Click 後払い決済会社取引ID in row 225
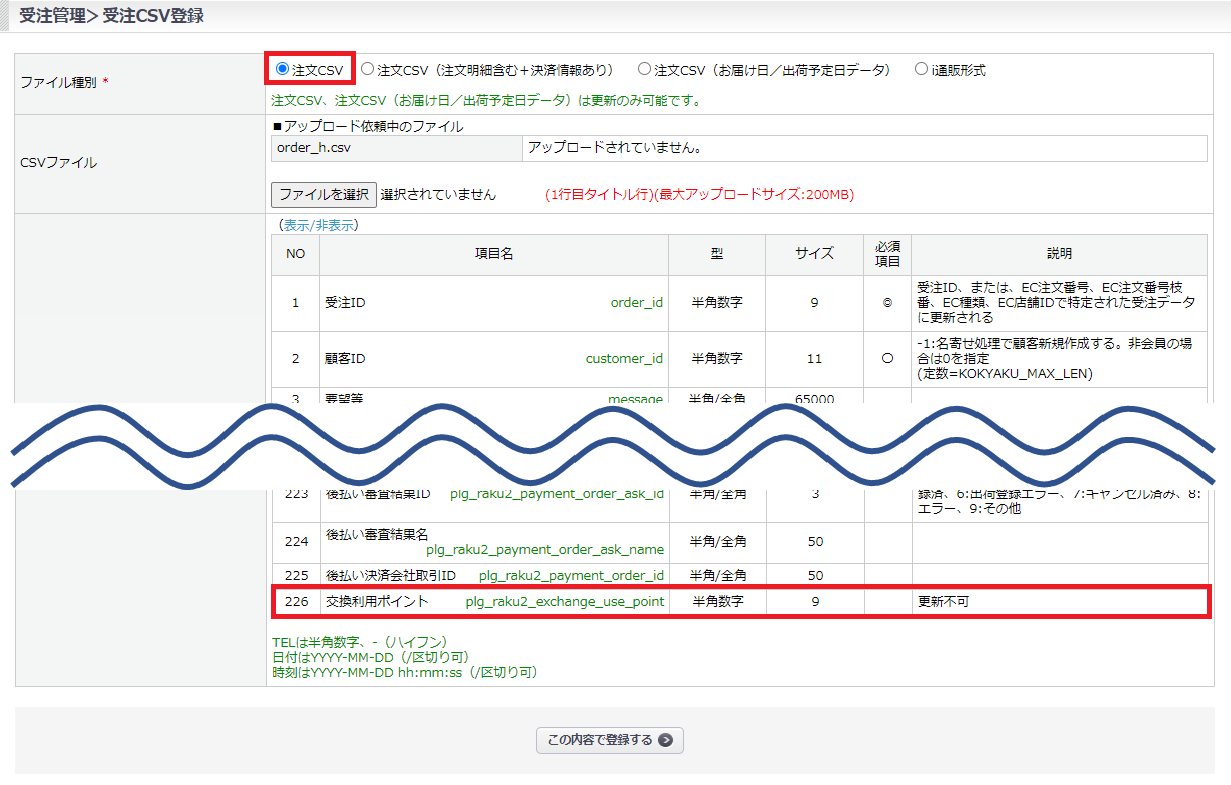The image size is (1231, 785). pos(390,575)
